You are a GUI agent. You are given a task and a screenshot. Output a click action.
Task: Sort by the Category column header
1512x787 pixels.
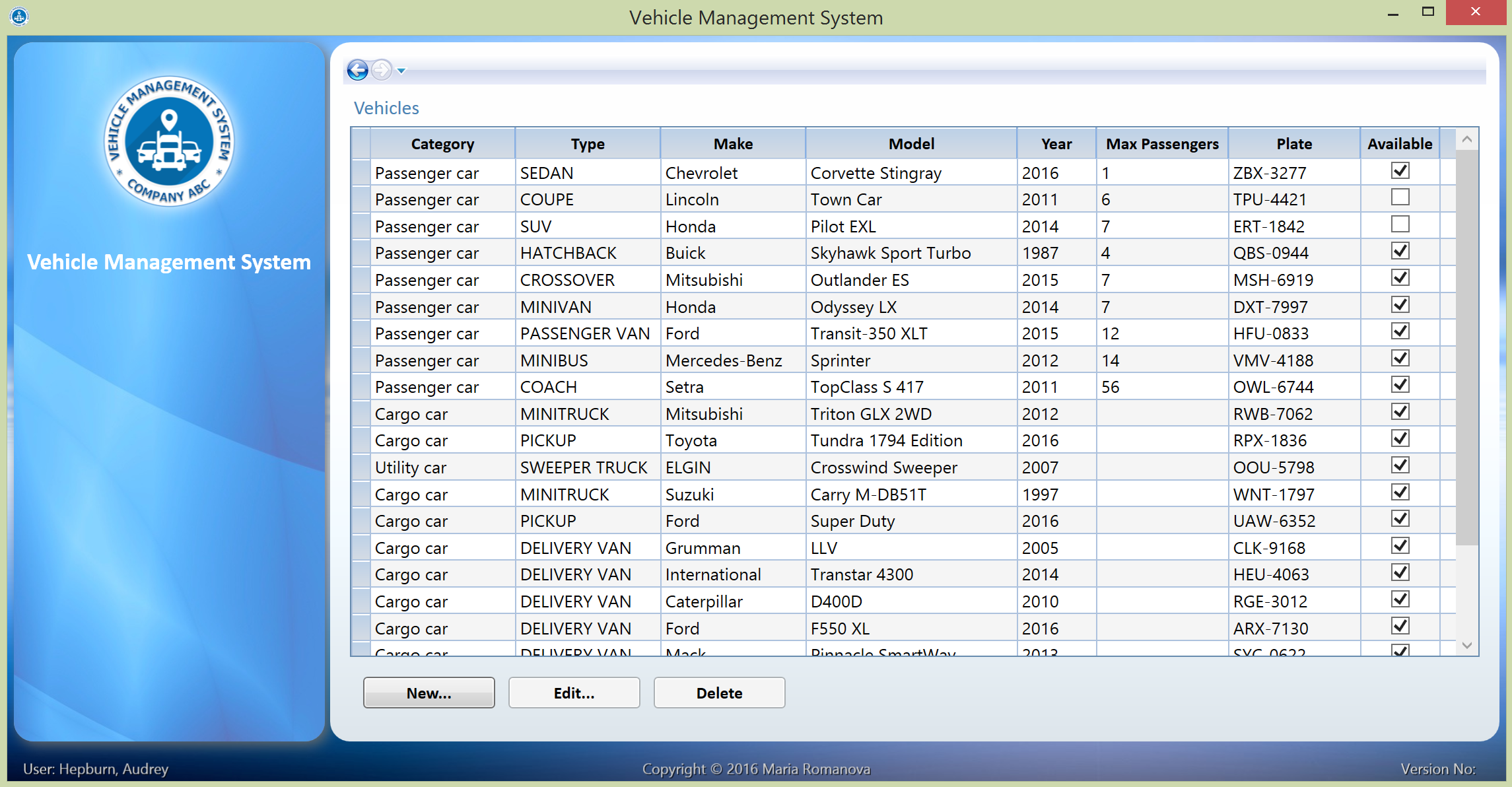442,144
